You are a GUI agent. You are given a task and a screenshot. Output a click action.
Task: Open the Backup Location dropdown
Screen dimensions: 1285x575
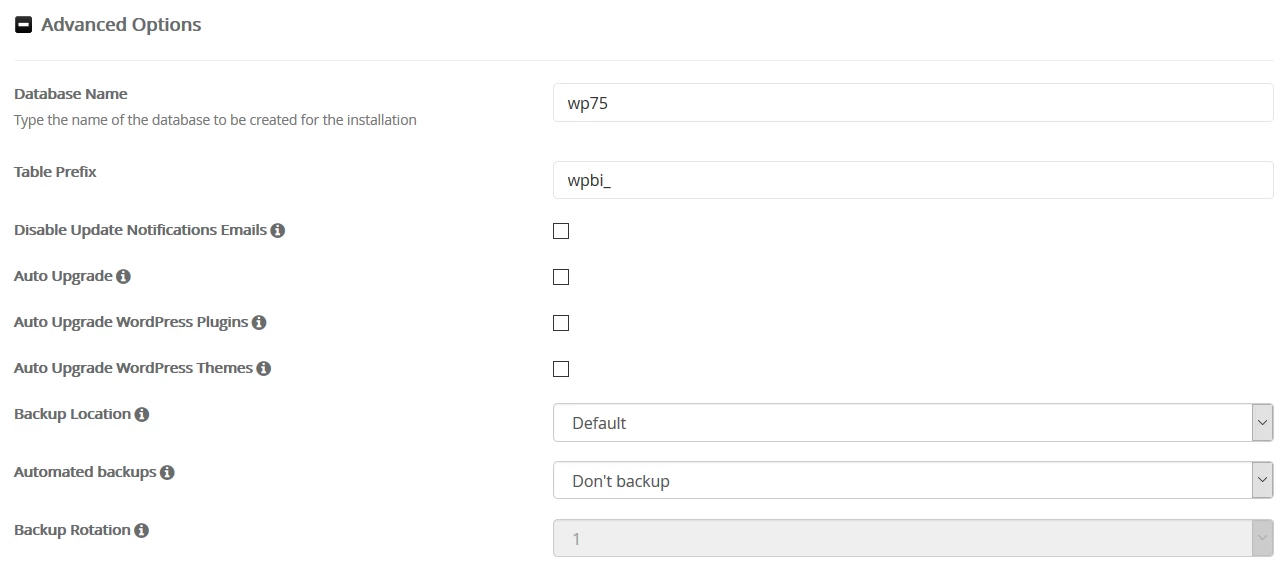pos(912,423)
